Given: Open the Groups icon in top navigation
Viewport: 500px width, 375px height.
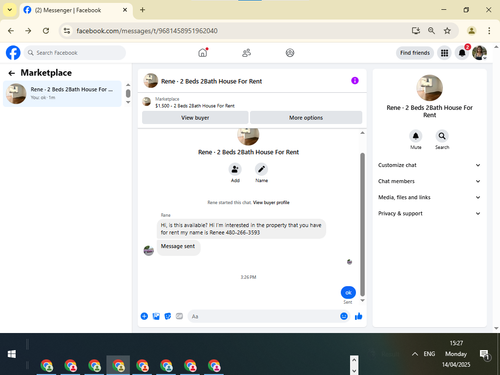Looking at the screenshot, I should [290, 53].
